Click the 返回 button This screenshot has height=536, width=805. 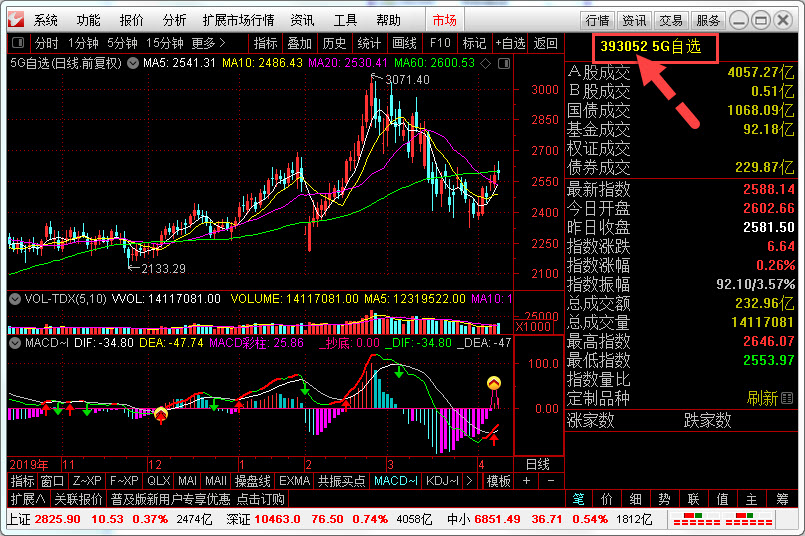(546, 43)
